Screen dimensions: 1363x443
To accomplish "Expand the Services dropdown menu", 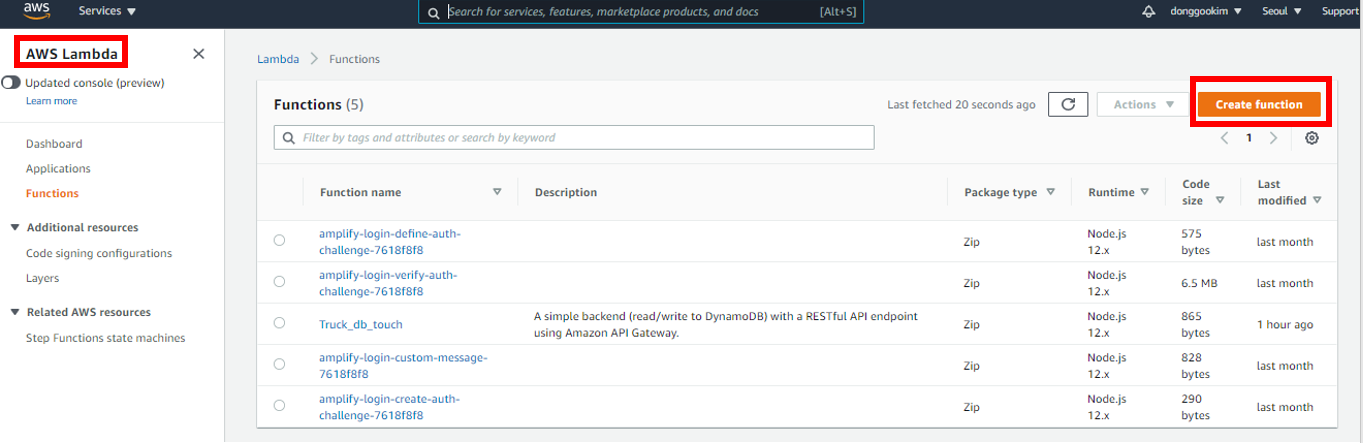I will coord(107,11).
